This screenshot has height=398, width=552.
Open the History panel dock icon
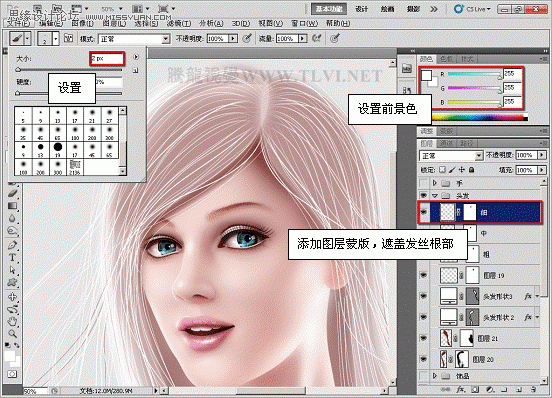[407, 90]
